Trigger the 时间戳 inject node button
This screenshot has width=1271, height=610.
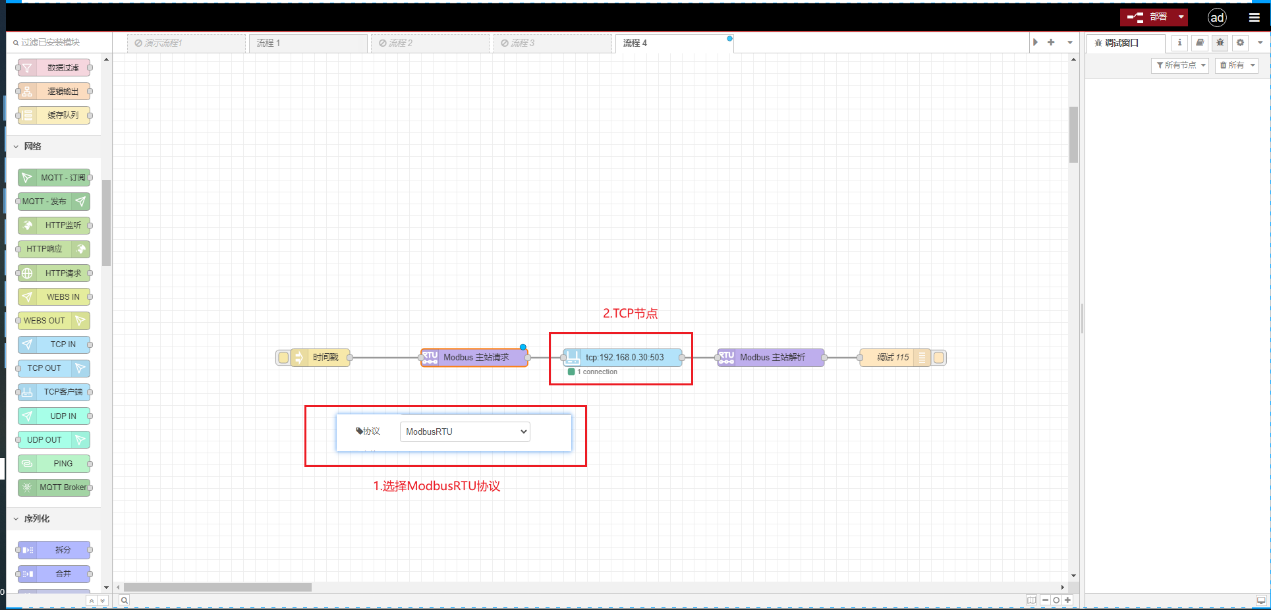pos(283,358)
